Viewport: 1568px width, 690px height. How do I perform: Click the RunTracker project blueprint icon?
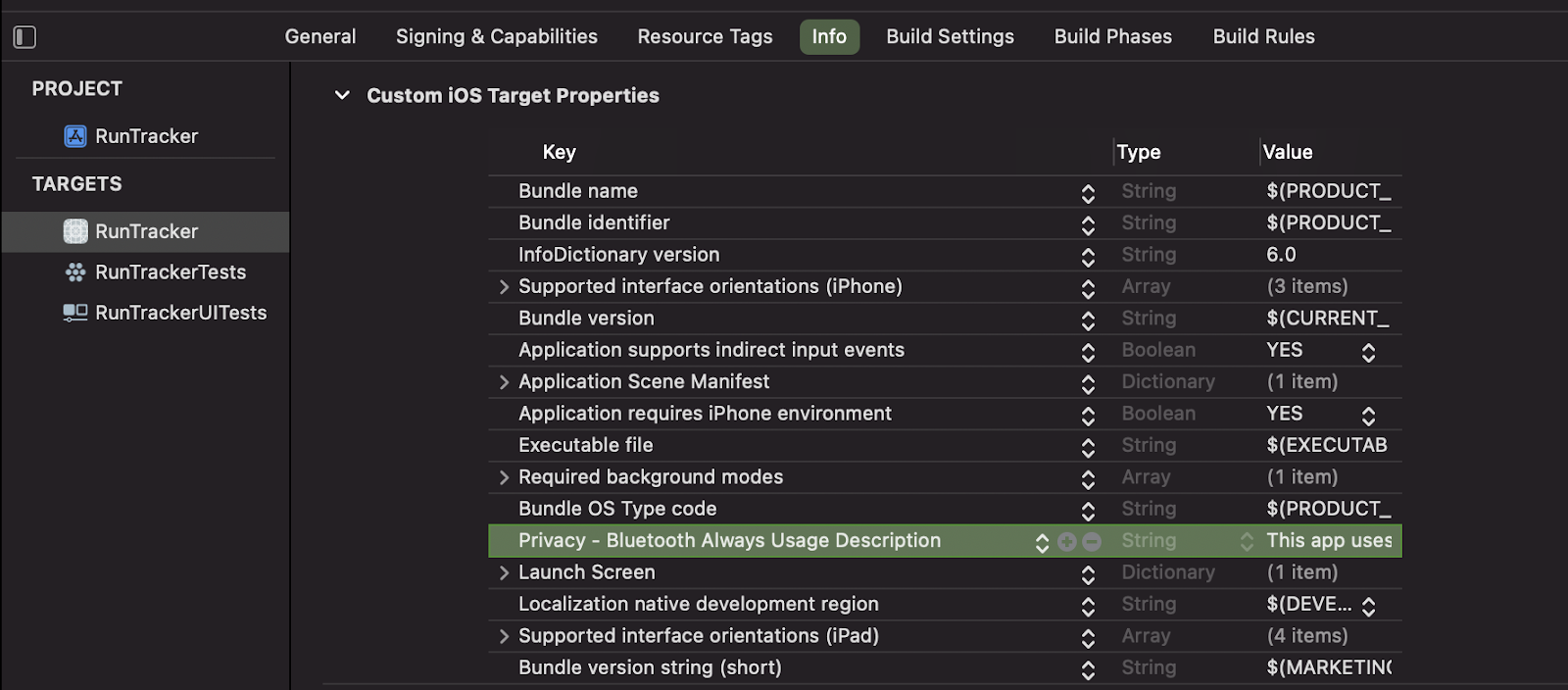point(75,136)
